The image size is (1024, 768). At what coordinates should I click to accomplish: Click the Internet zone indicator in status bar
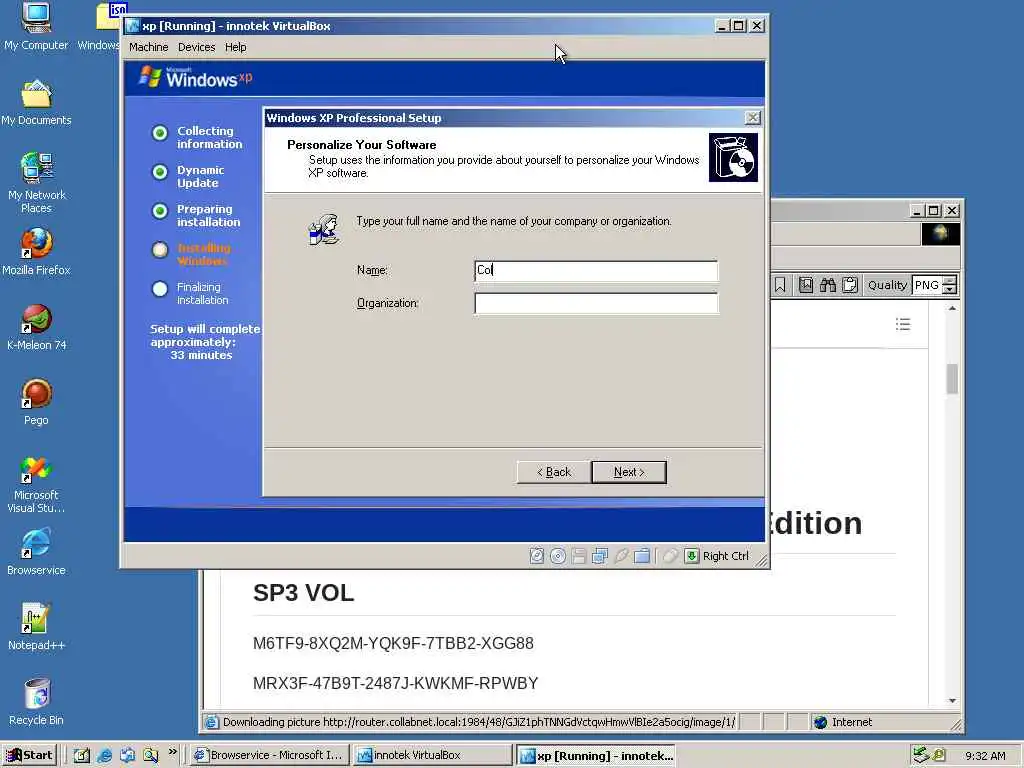tap(844, 722)
